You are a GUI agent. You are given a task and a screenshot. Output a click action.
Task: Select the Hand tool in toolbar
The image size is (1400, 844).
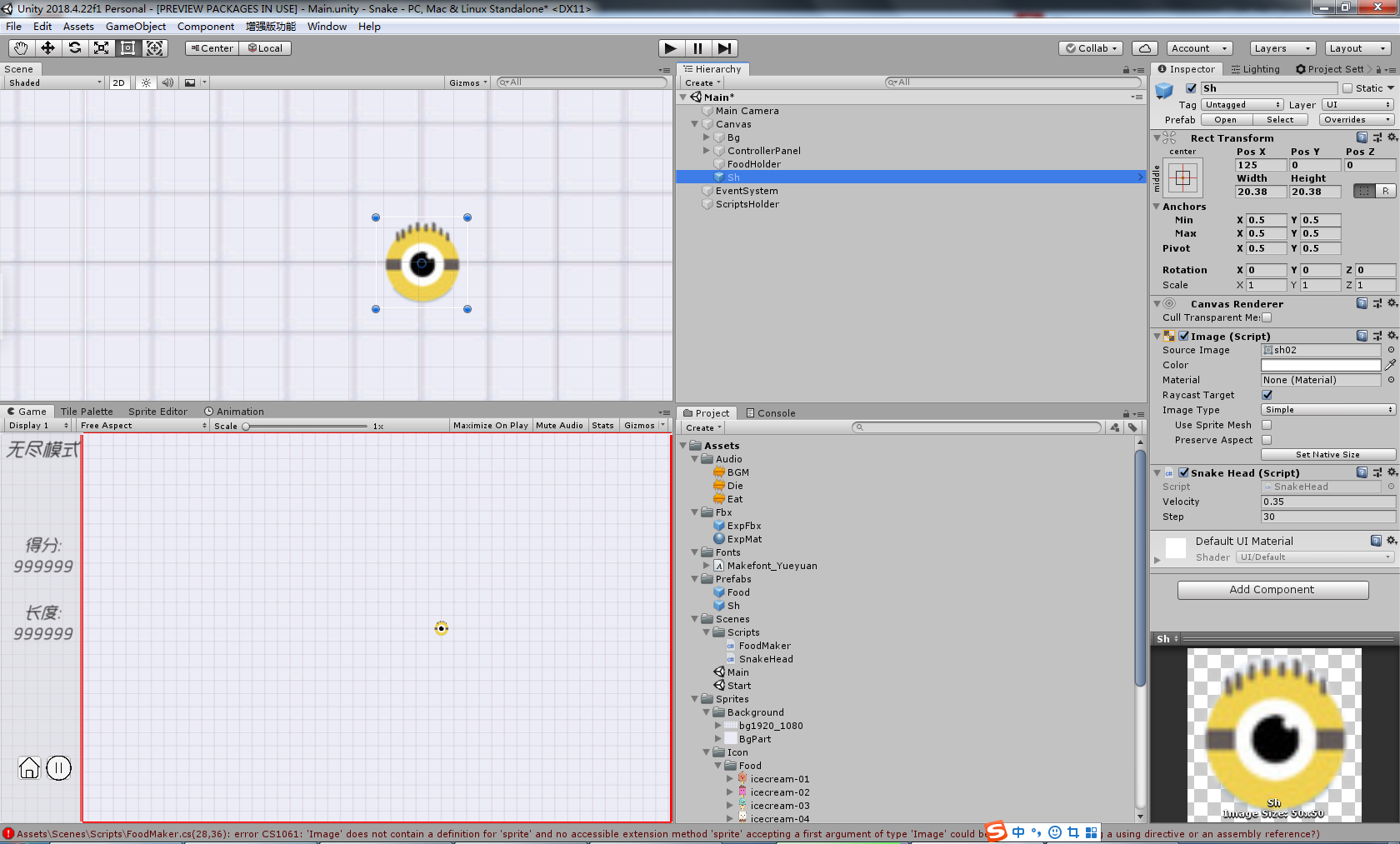coord(21,48)
